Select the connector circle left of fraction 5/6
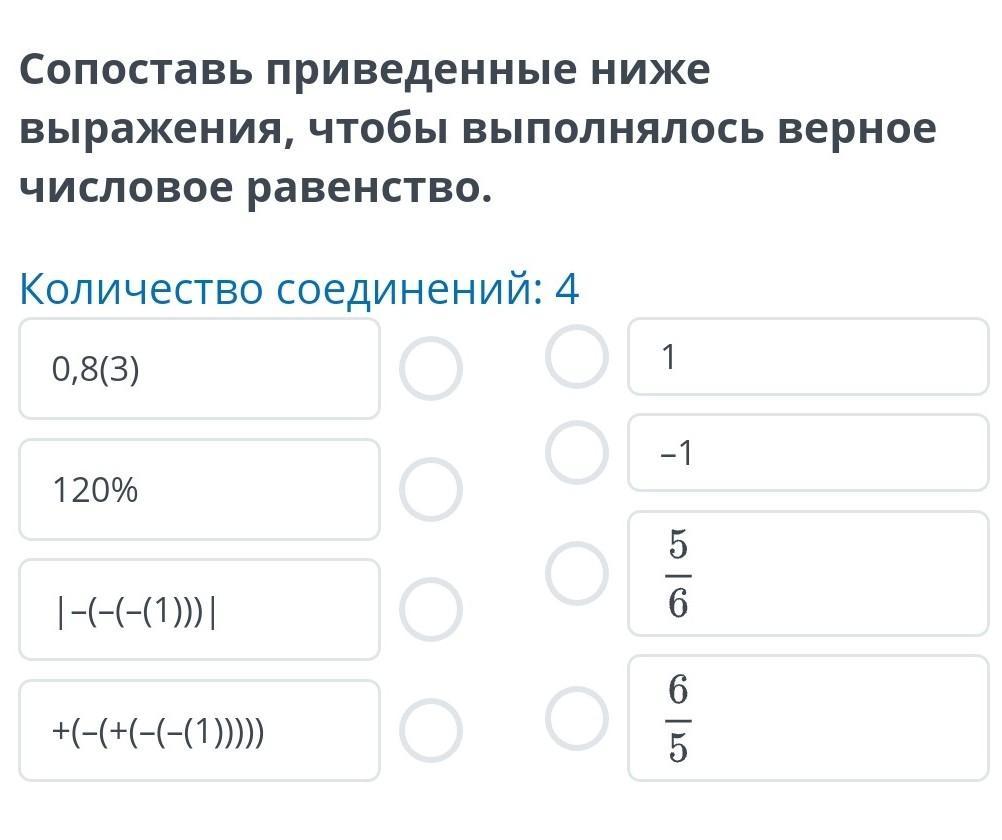The width and height of the screenshot is (1002, 840). [577, 574]
